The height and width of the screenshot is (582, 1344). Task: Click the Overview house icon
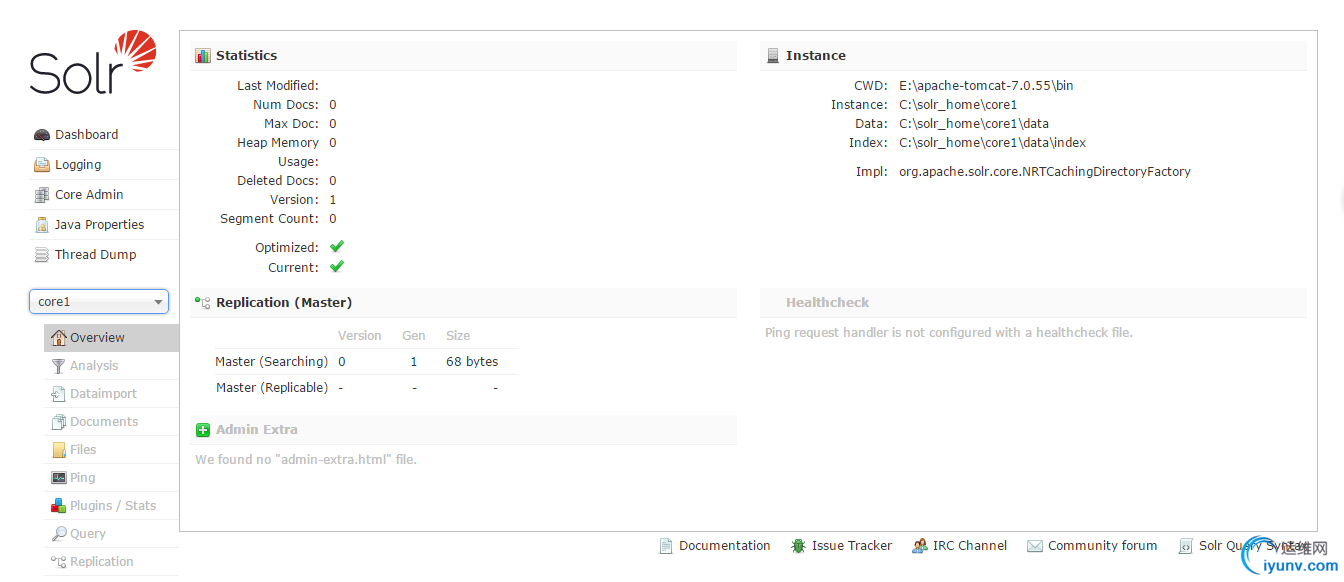(59, 338)
